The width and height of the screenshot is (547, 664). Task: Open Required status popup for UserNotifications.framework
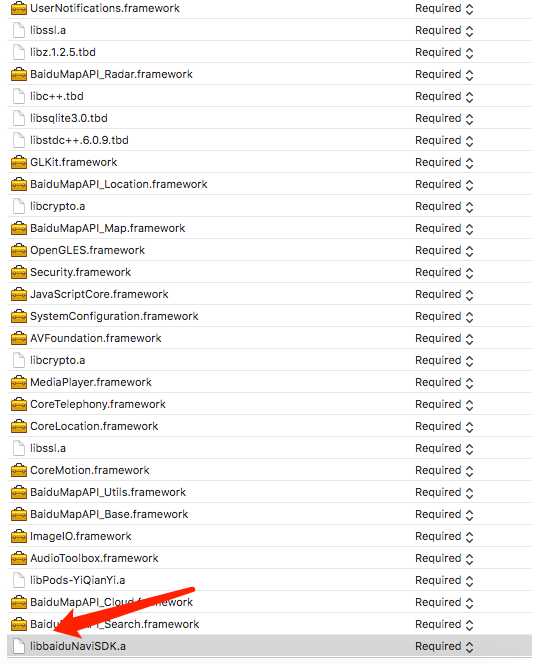(444, 8)
